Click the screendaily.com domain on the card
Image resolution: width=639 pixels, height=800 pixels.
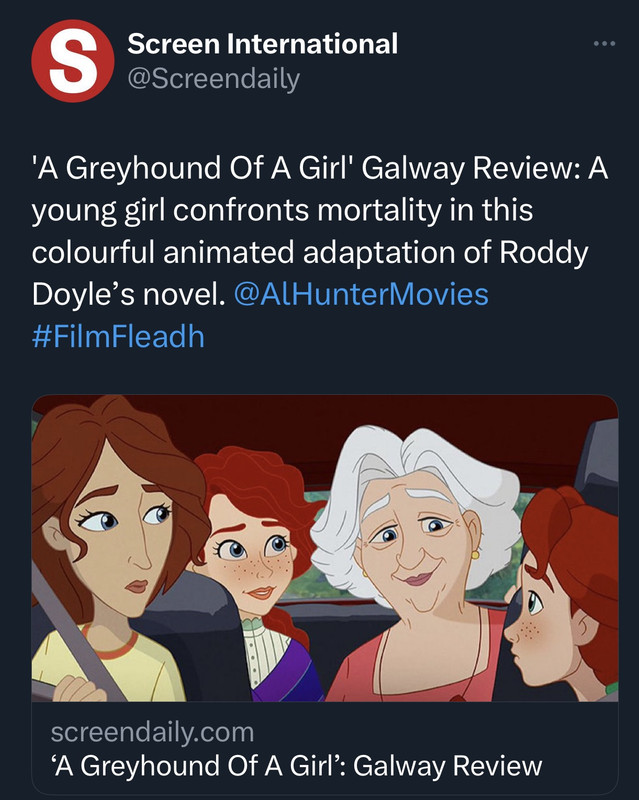pyautogui.click(x=152, y=732)
